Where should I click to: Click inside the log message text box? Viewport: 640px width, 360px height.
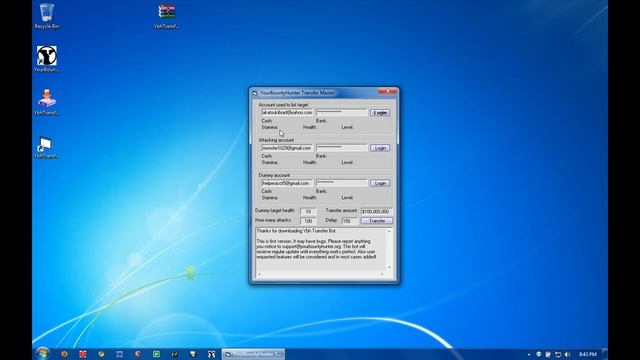pyautogui.click(x=321, y=249)
